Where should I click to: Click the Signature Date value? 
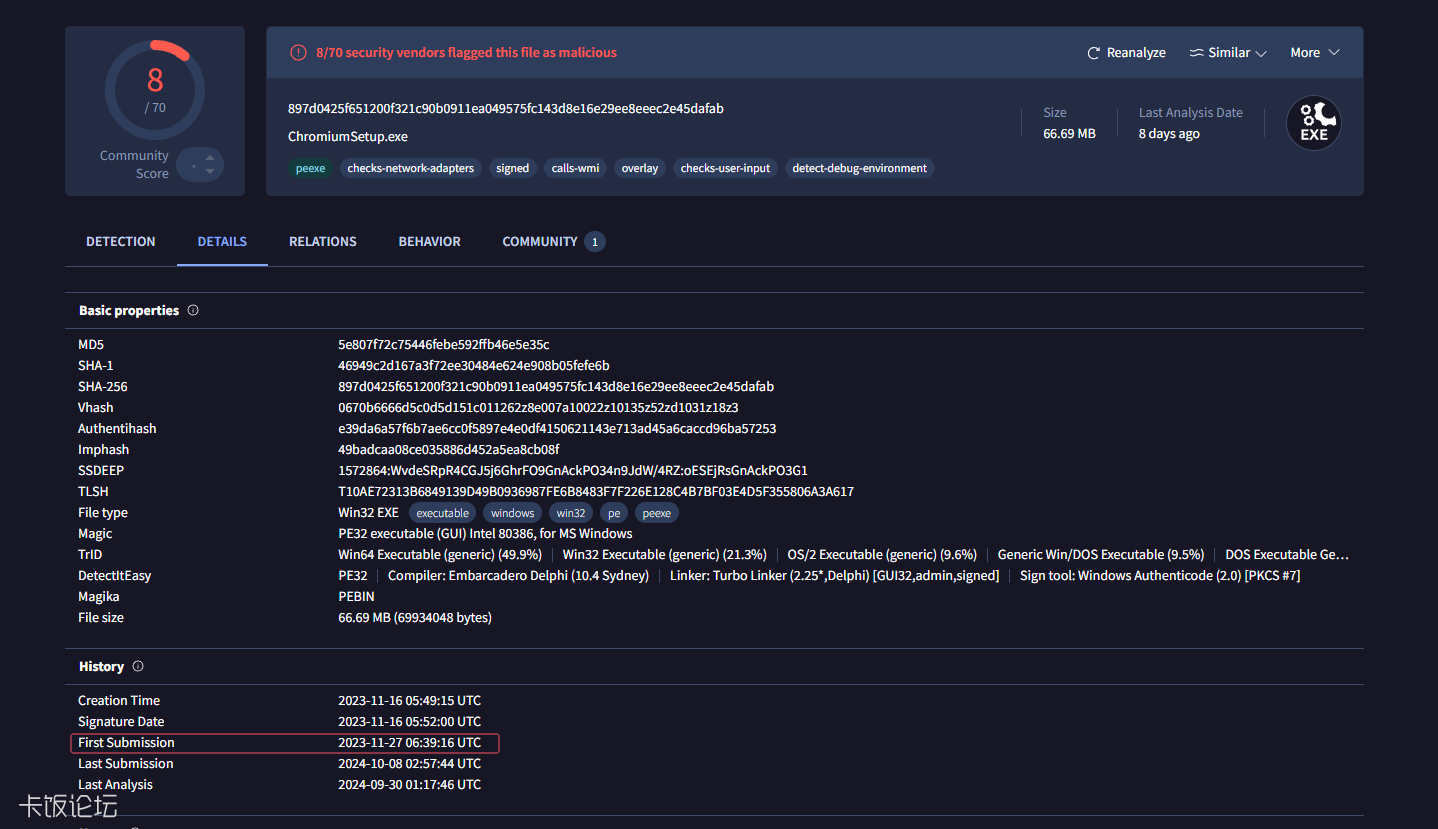pos(410,722)
